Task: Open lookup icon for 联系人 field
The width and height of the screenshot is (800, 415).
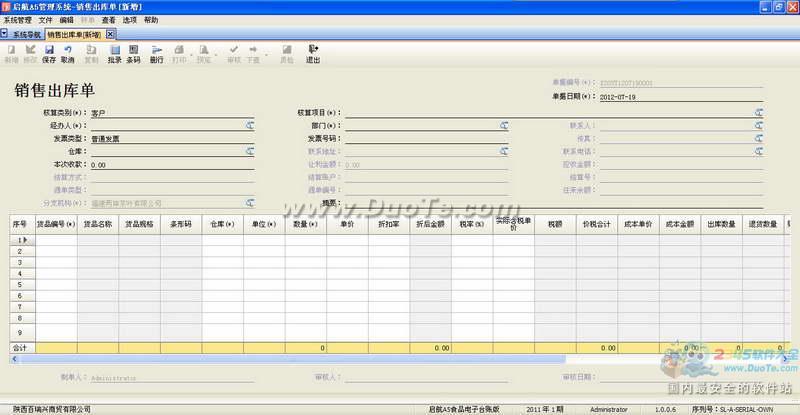Action: [x=759, y=125]
